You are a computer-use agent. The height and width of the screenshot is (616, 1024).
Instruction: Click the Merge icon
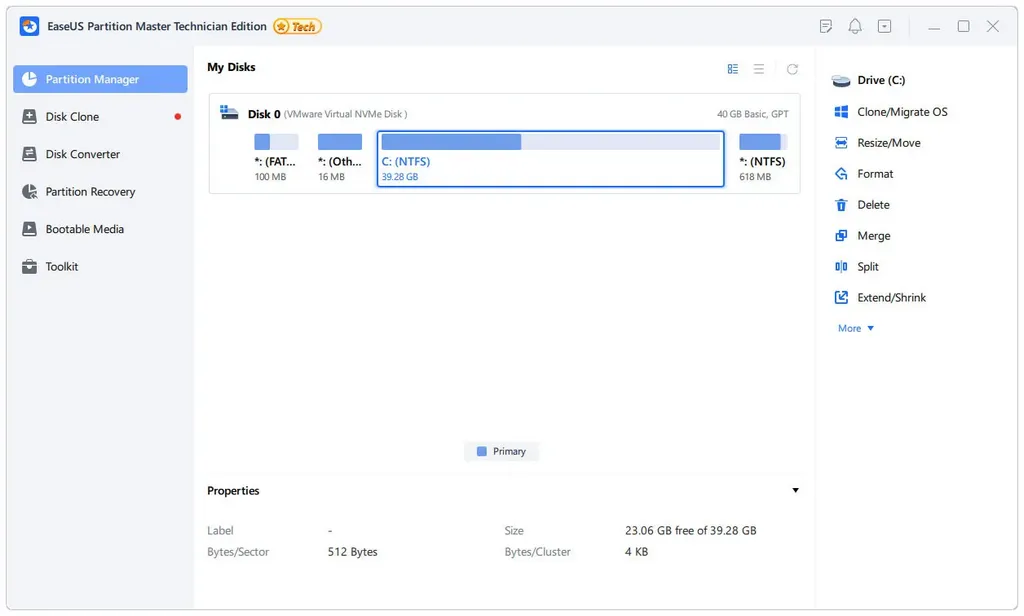(x=841, y=236)
